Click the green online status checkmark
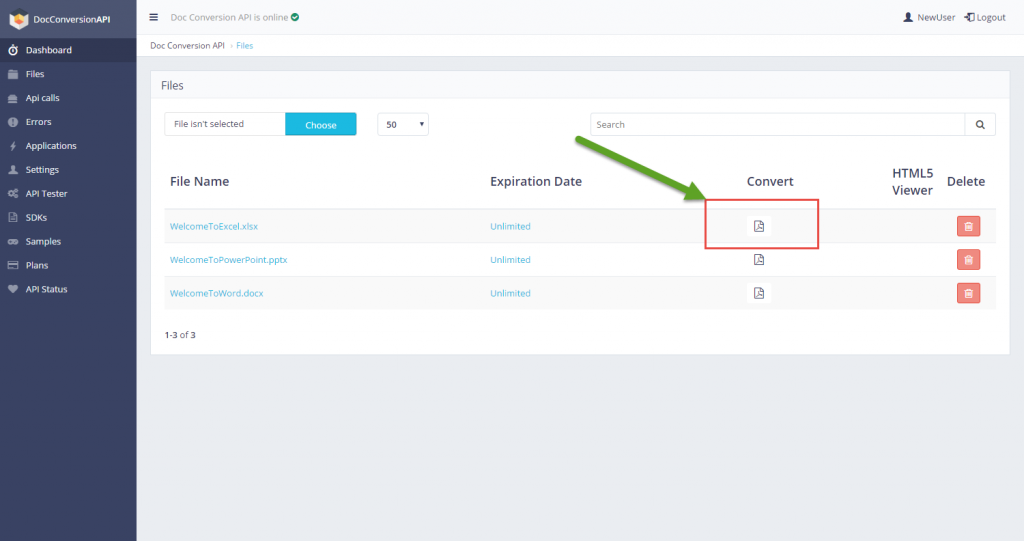Screen dimensions: 1024x541 coord(295,17)
